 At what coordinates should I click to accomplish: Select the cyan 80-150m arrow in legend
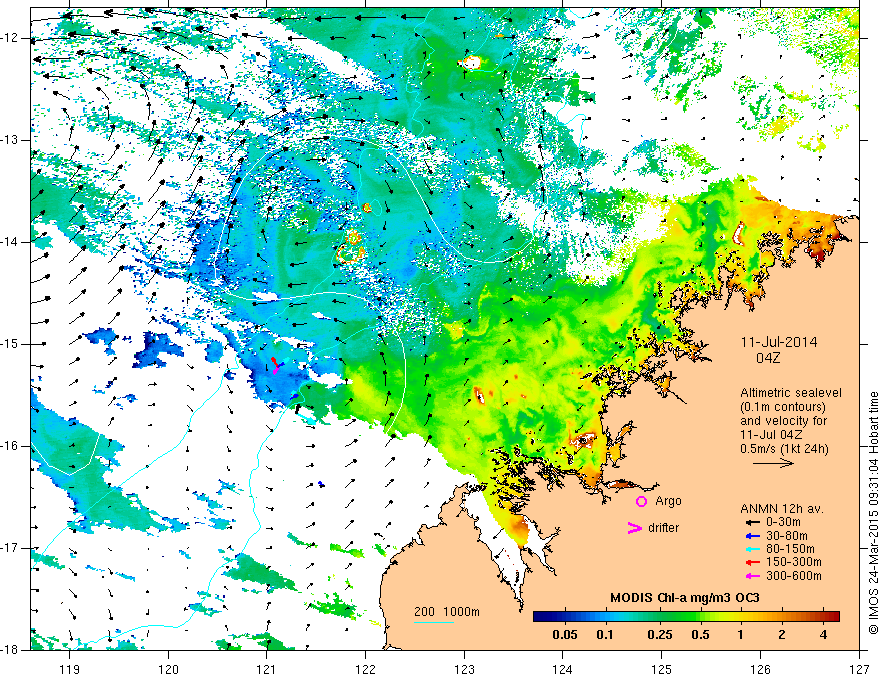click(x=751, y=549)
